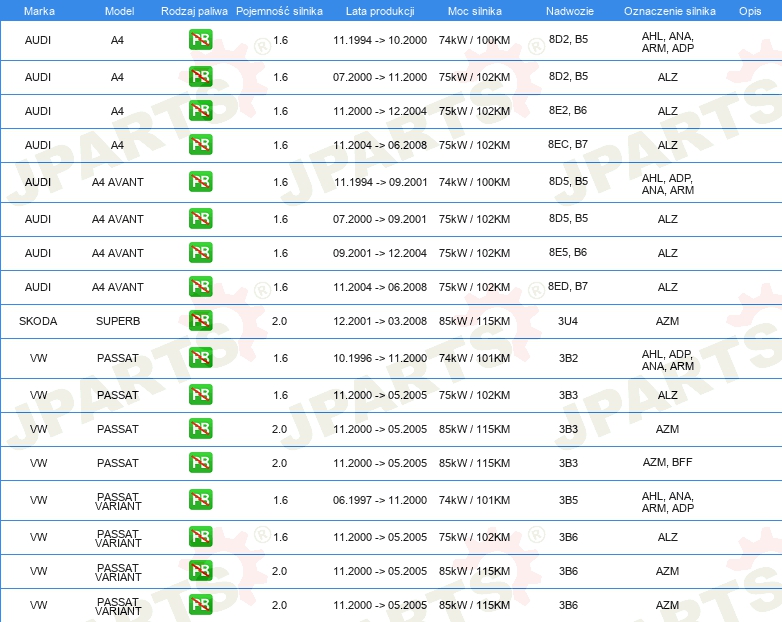Click the petrol icon in the VW PASSAT 3B3 ALZ row
The image size is (782, 622).
click(200, 394)
